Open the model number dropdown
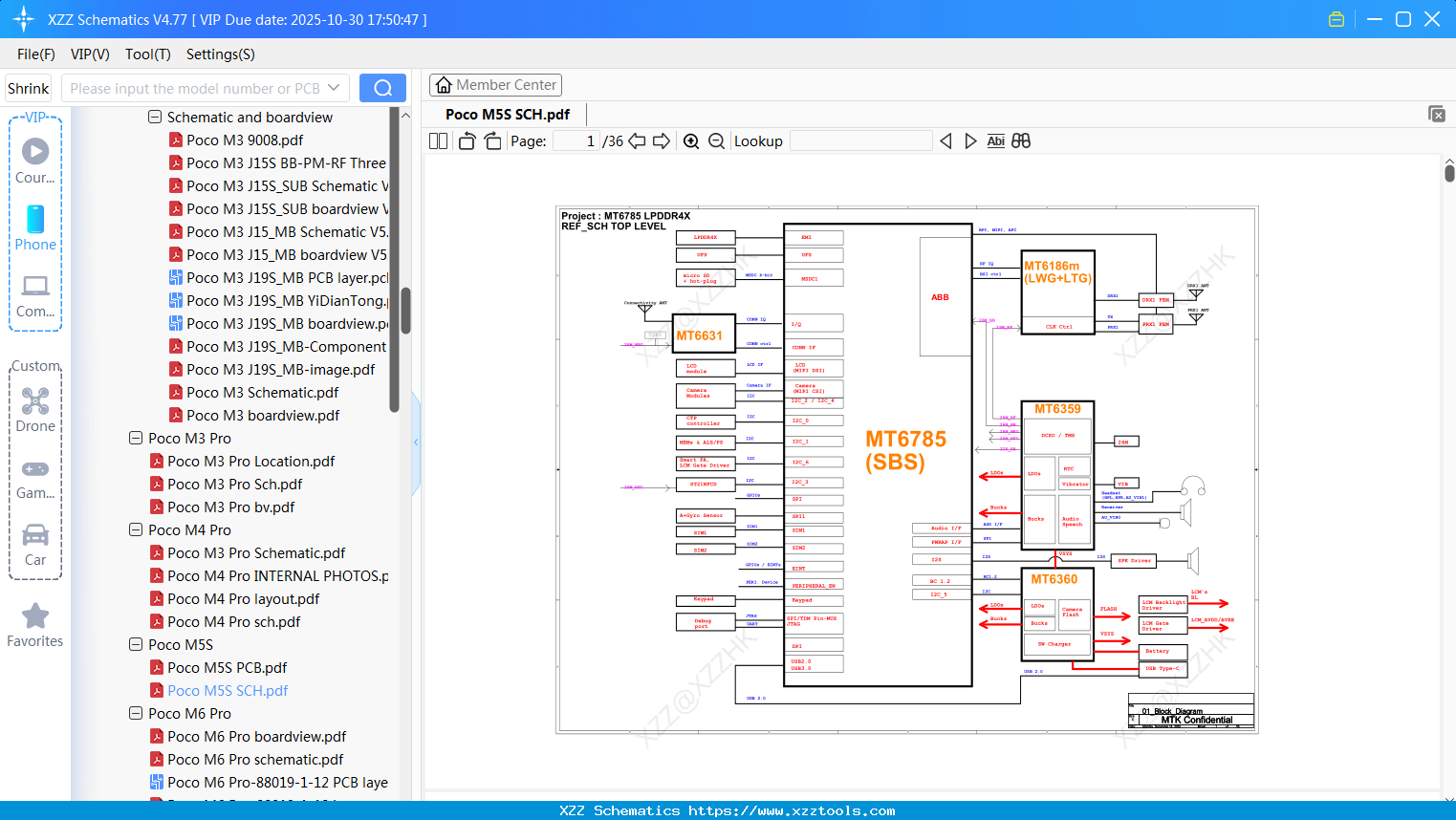This screenshot has width=1456, height=820. click(x=334, y=88)
